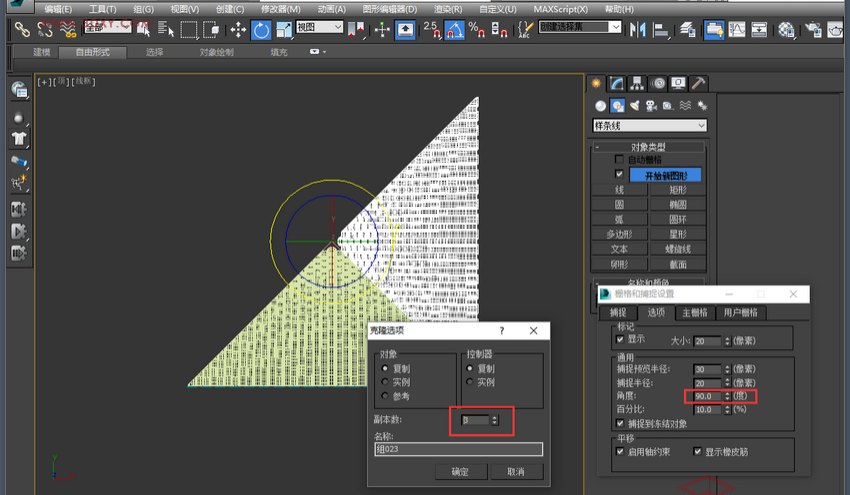Open the Curve Editor icon

[737, 29]
